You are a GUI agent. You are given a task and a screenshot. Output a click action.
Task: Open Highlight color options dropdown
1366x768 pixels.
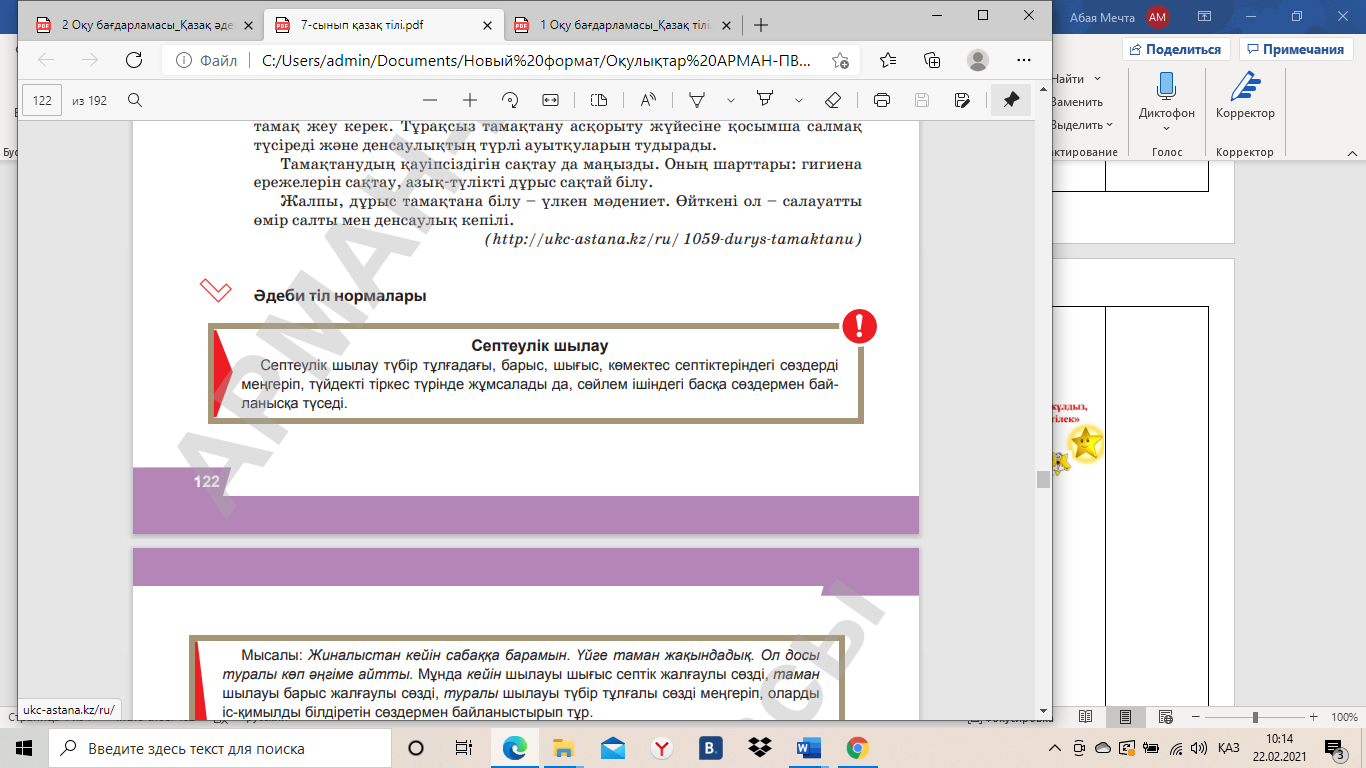pyautogui.click(x=798, y=100)
